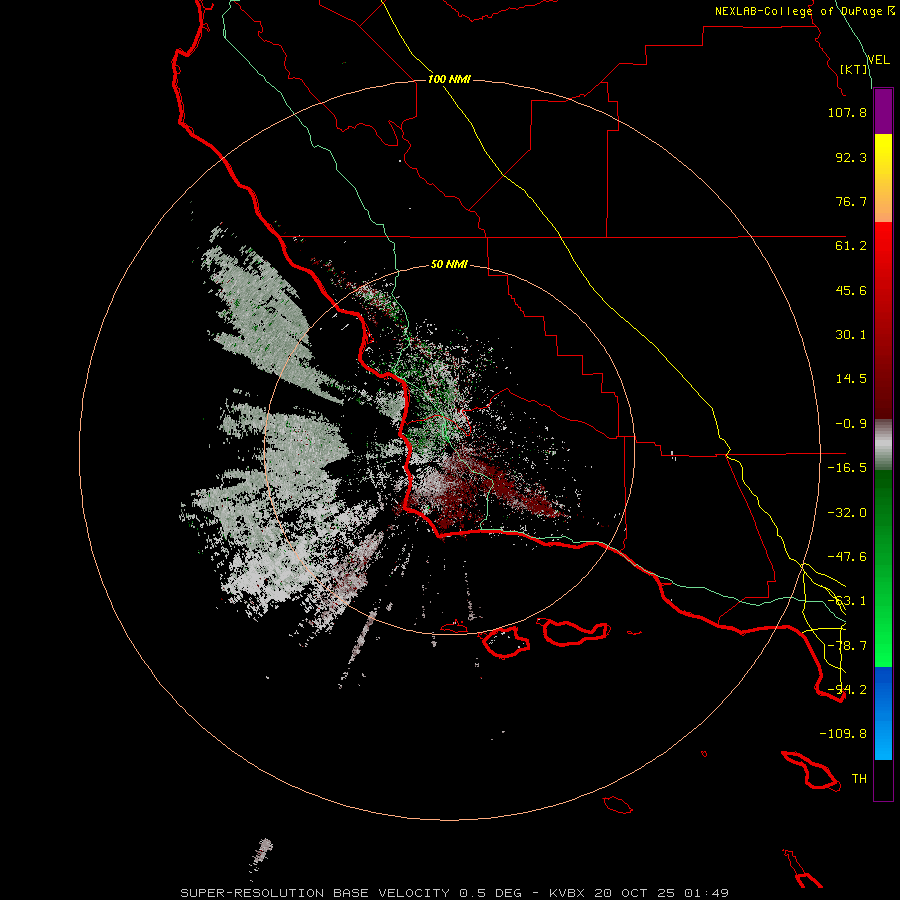
Task: Select the 30.1 velocity scale value
Action: 851,335
